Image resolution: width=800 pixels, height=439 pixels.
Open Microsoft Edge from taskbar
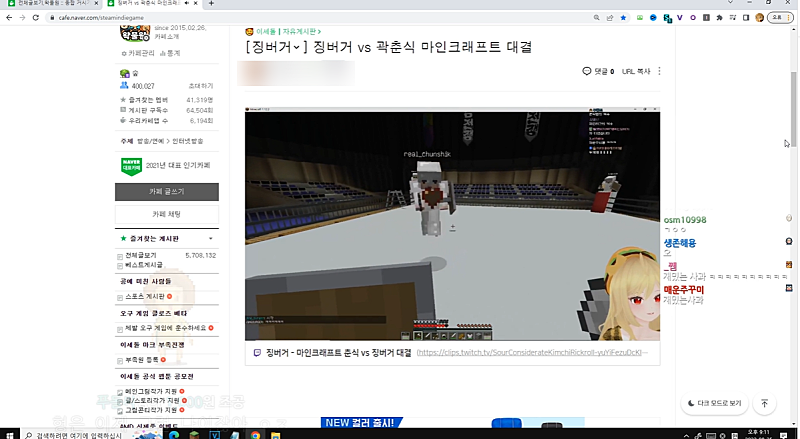173,435
